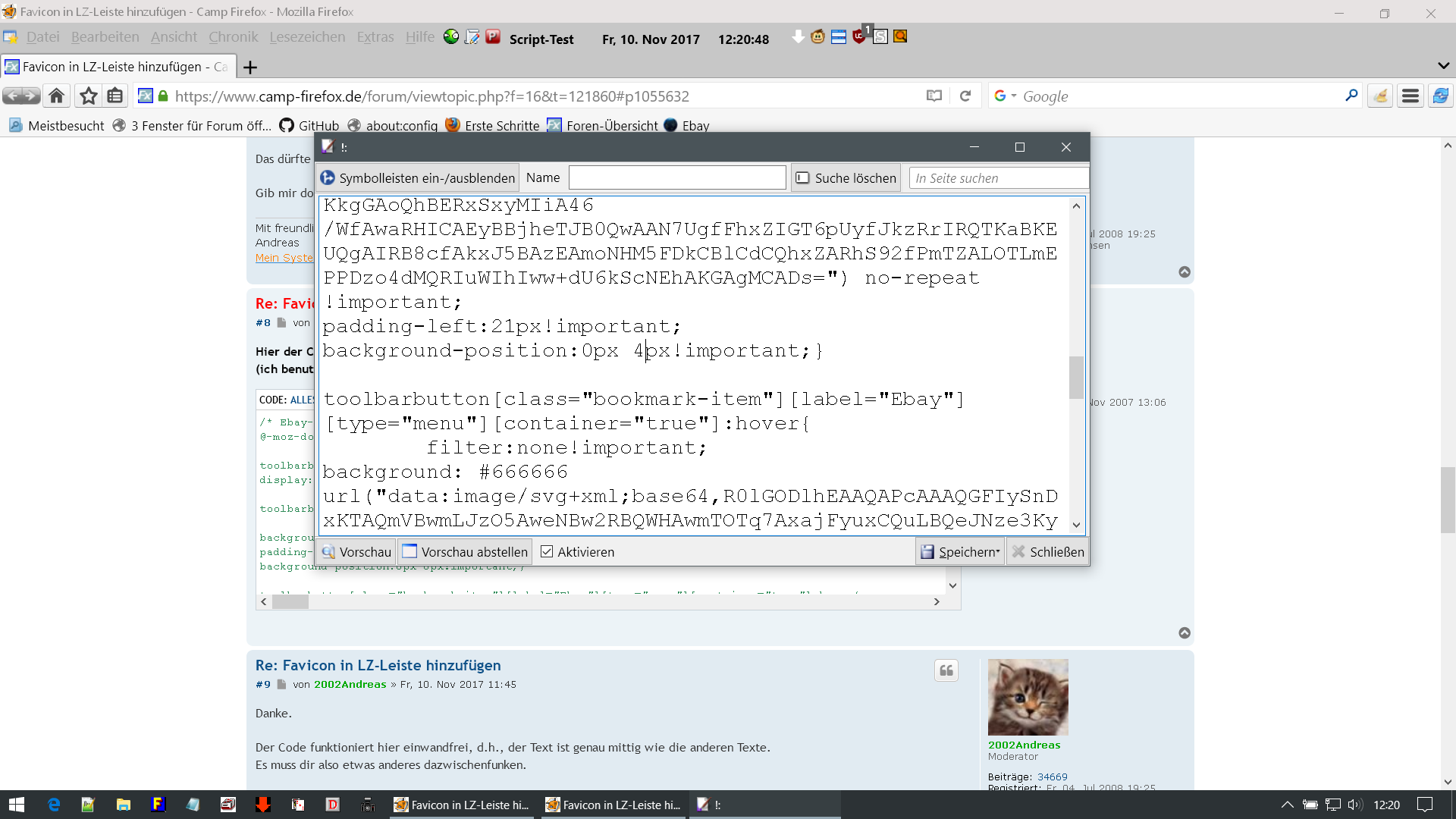The image size is (1456, 819).
Task: Open a new tab with plus button
Action: (250, 67)
